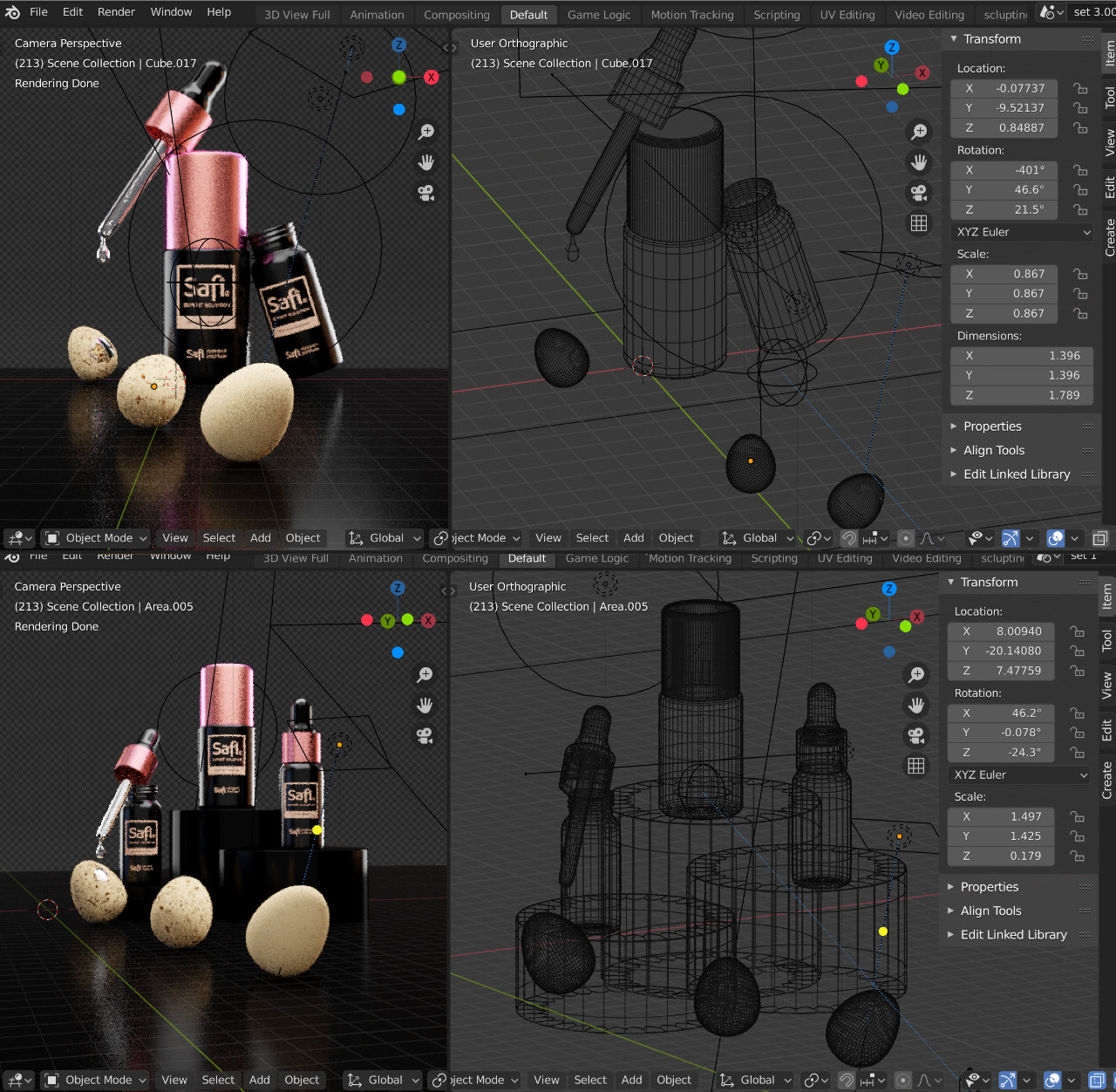Click zoom magnifier in Area.005 Camera Perspective viewport
Image resolution: width=1116 pixels, height=1092 pixels.
[x=425, y=675]
